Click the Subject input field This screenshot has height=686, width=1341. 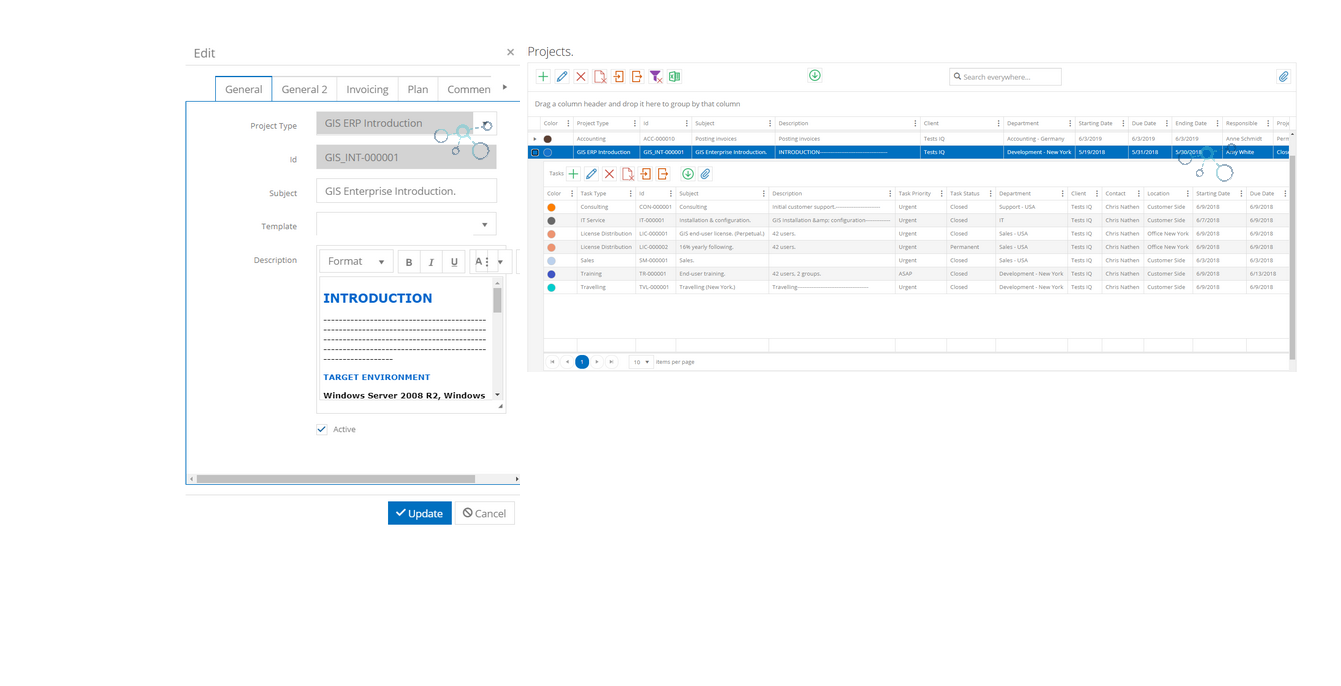pos(406,191)
